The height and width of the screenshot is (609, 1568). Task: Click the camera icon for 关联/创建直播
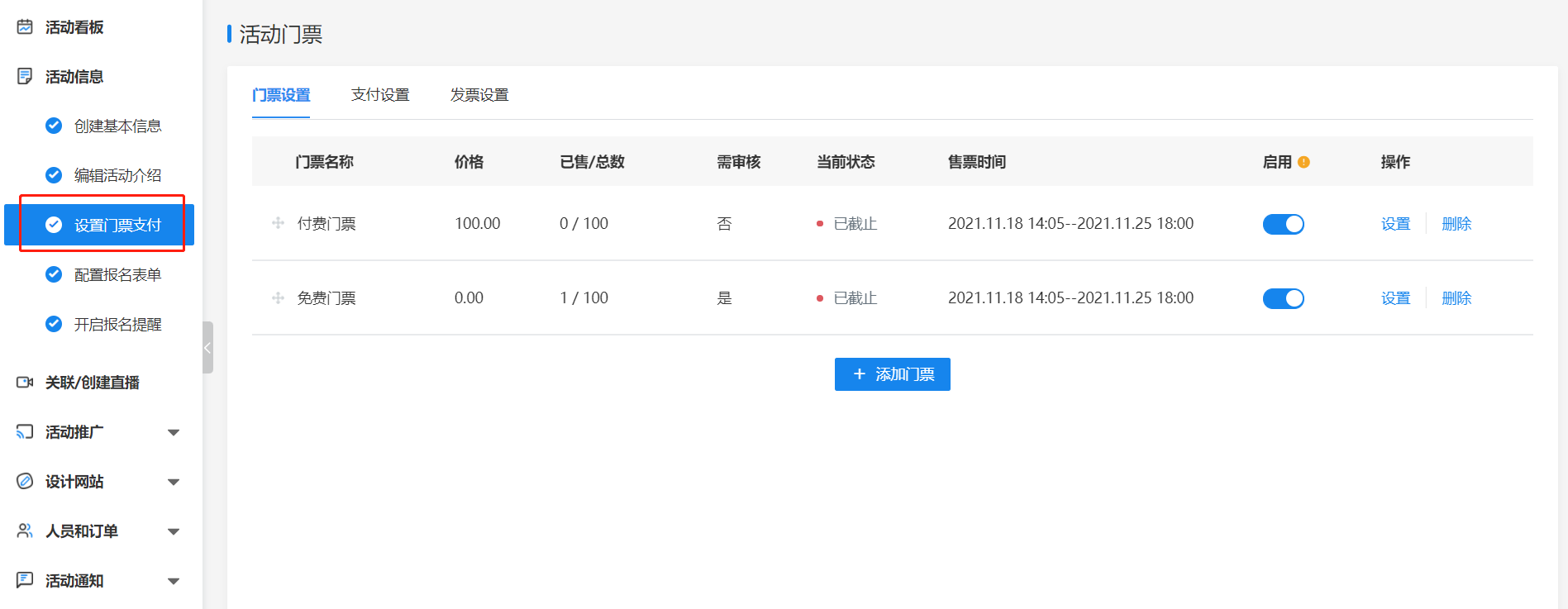point(25,382)
